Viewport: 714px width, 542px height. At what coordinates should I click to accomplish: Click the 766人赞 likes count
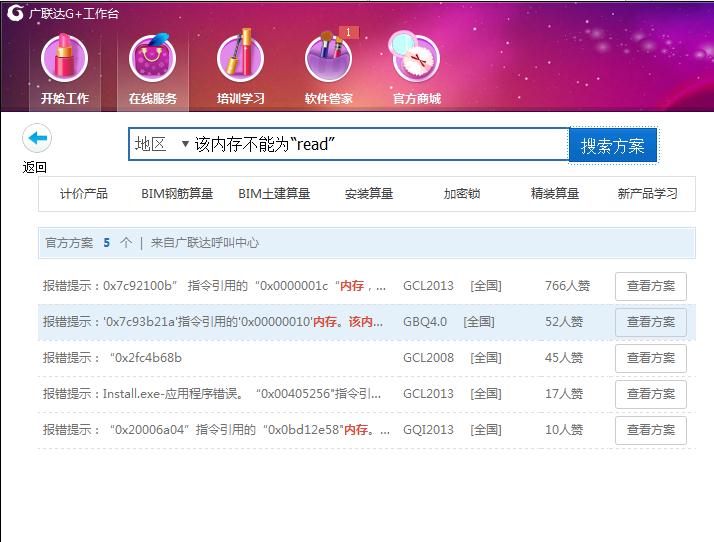(567, 286)
